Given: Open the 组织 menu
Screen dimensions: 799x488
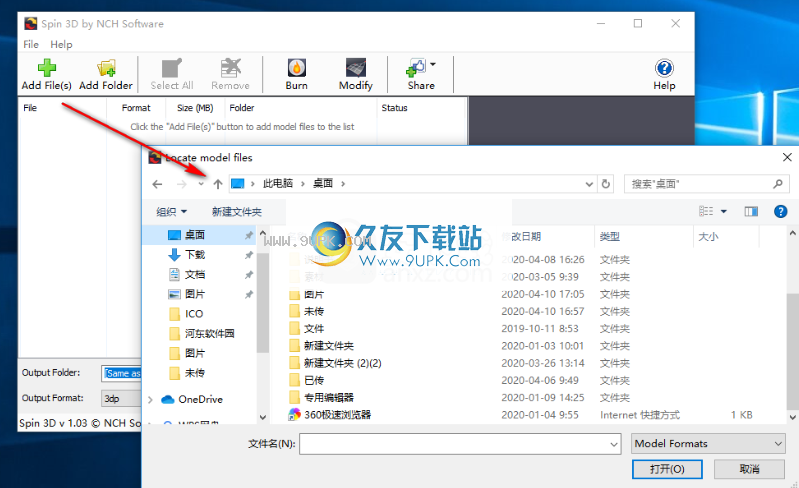Looking at the screenshot, I should tap(171, 211).
